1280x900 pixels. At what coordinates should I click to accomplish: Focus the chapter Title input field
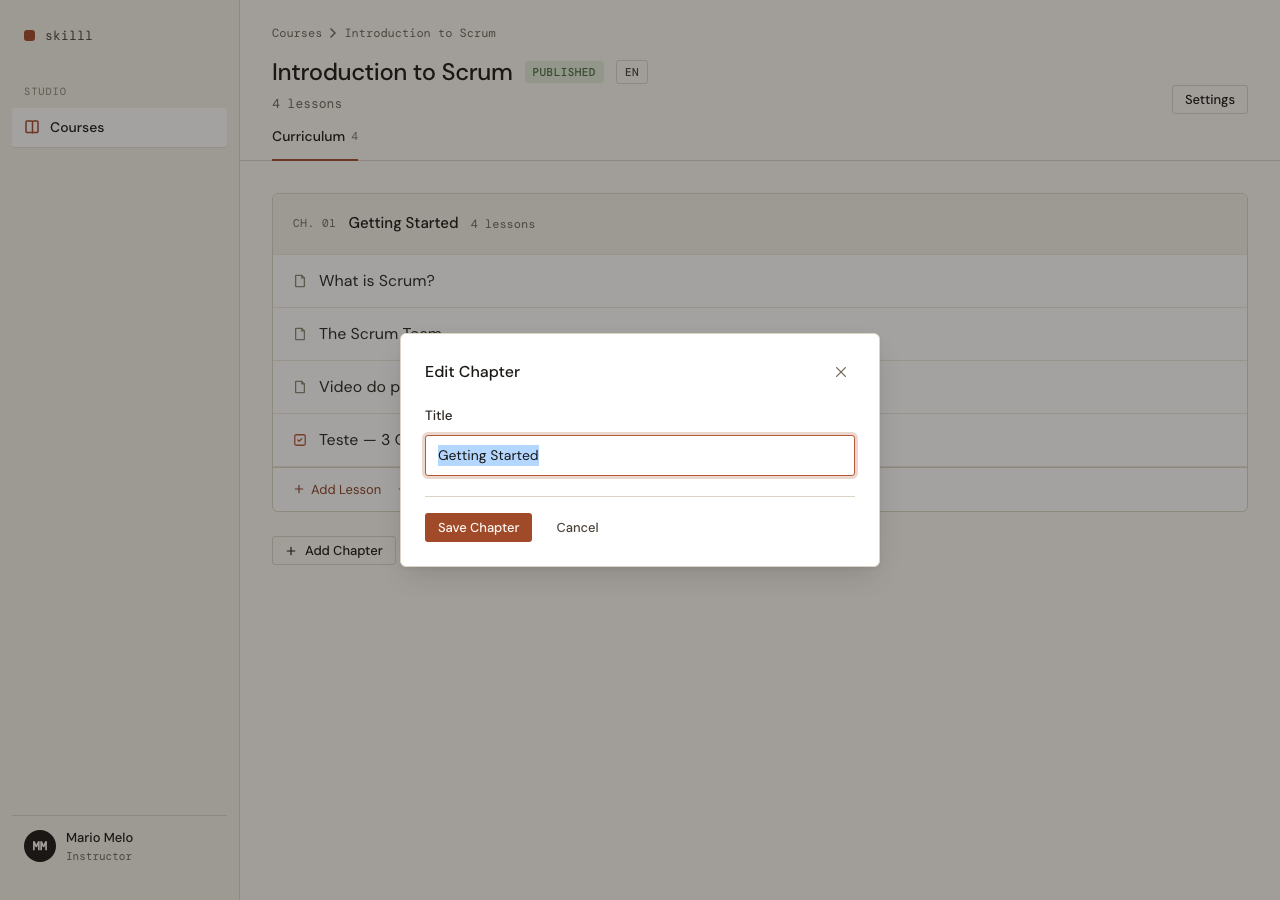(640, 455)
